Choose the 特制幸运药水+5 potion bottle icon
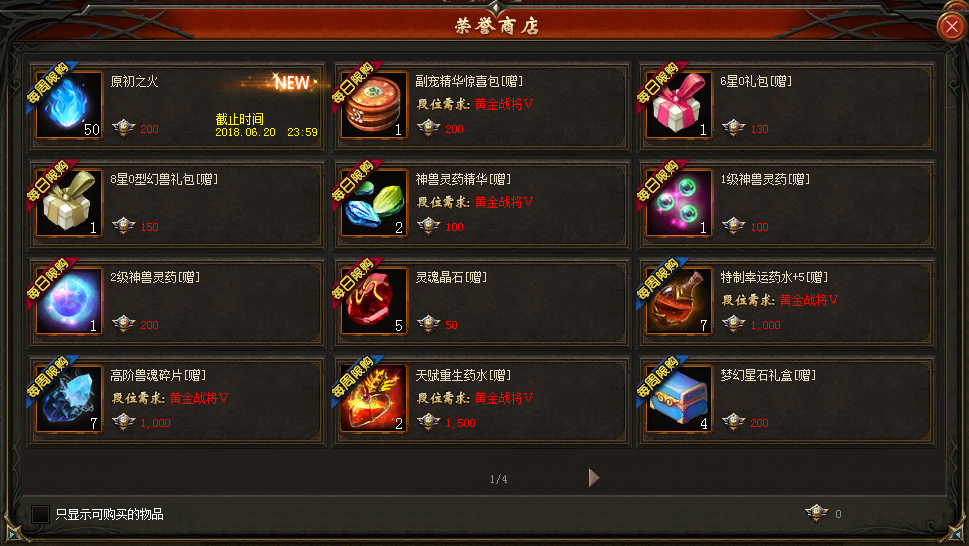 tap(679, 301)
